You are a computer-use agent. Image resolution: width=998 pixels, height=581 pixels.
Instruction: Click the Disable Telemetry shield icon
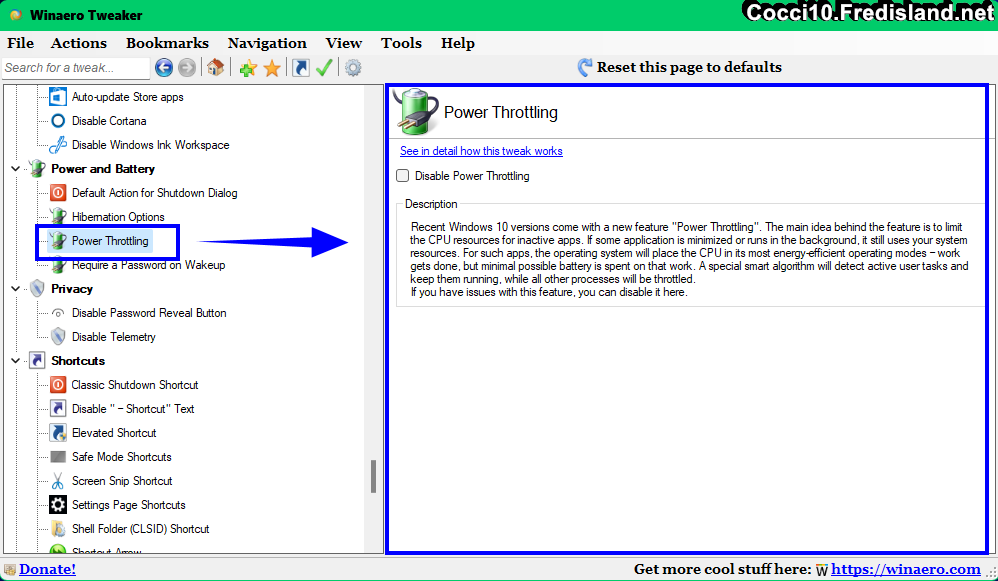coord(58,337)
